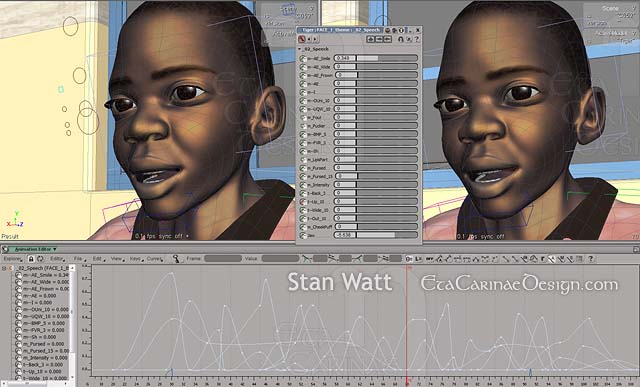Toggle animation marker beside the Jaw slider
Image resolution: width=640 pixels, height=387 pixels.
[x=303, y=235]
